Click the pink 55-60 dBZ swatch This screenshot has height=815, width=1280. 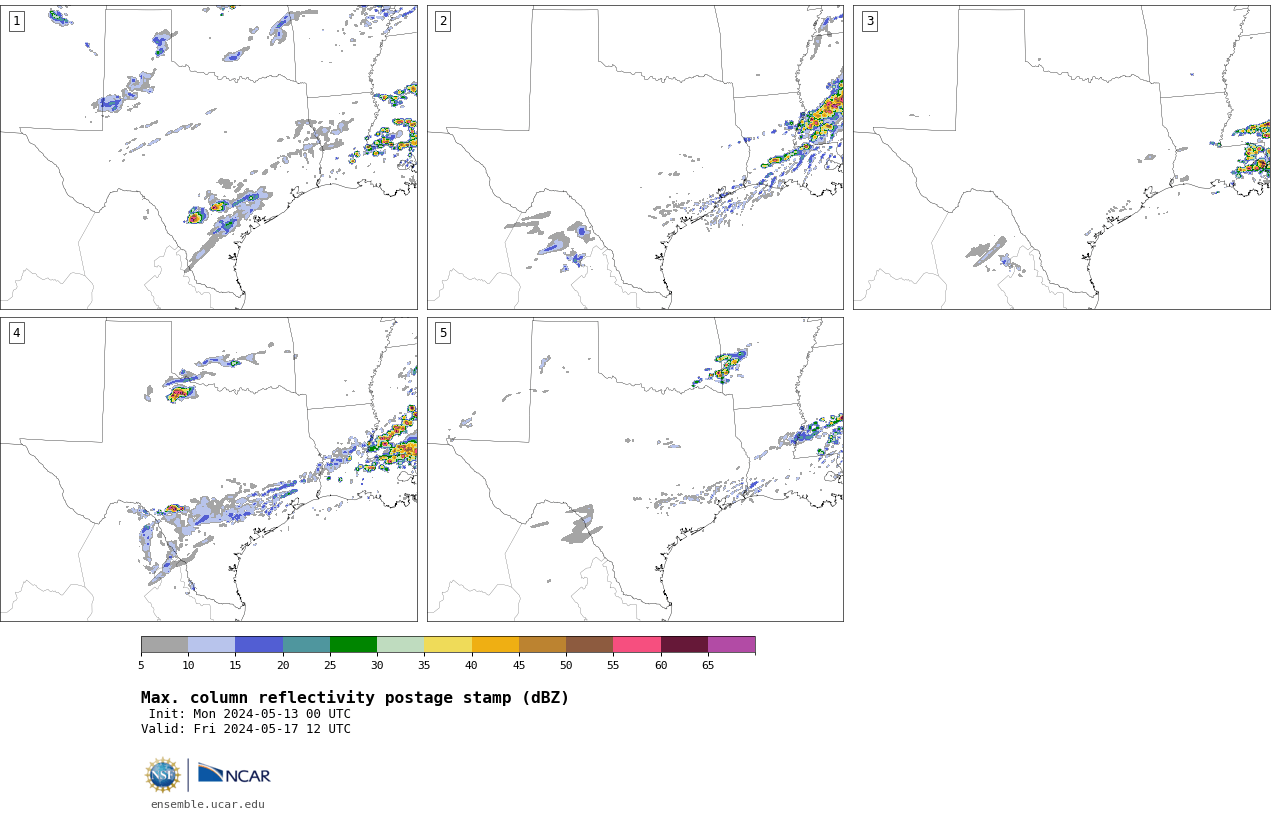pyautogui.click(x=637, y=645)
